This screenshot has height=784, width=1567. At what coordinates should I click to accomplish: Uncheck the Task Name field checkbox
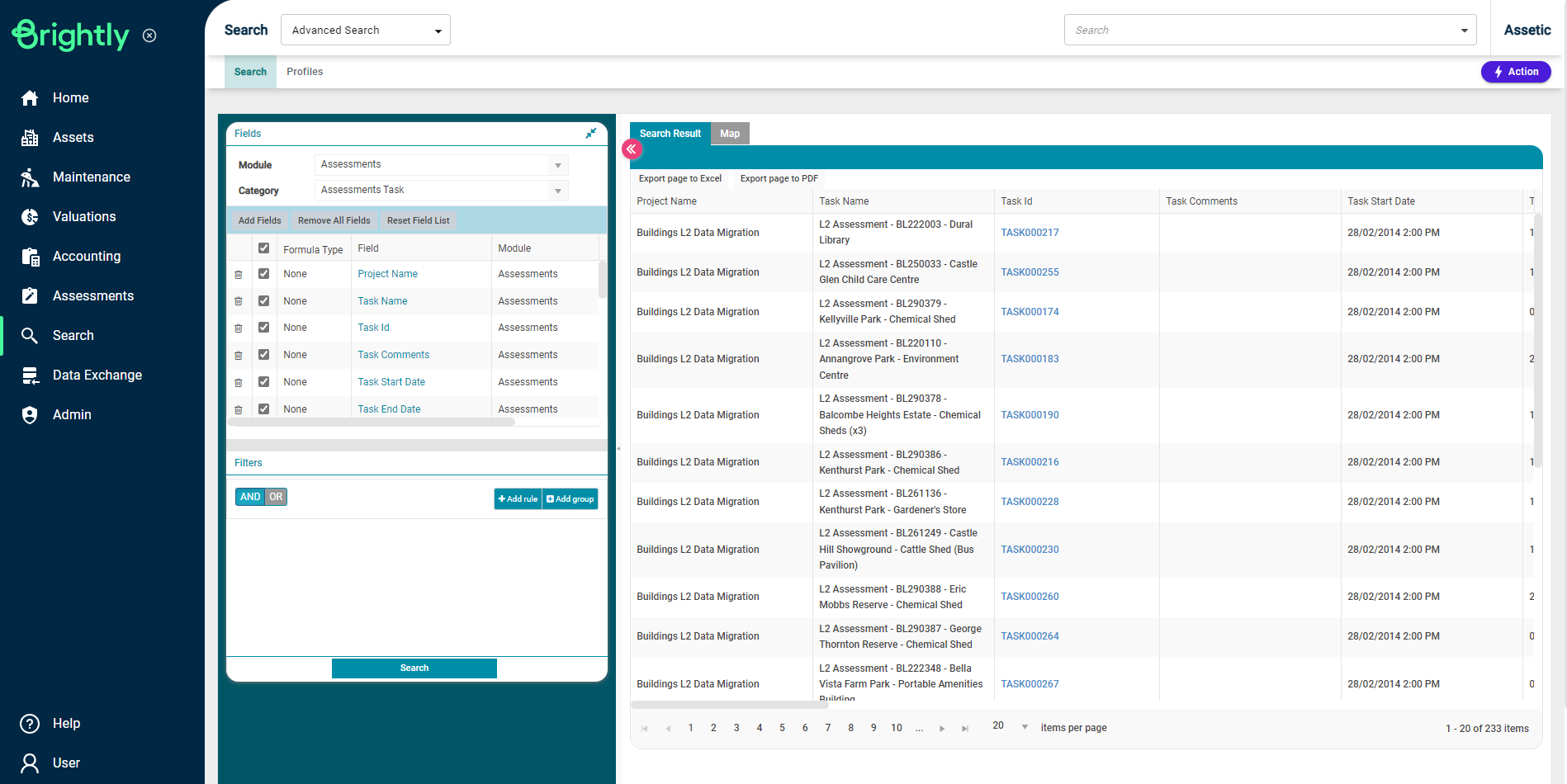tap(263, 301)
